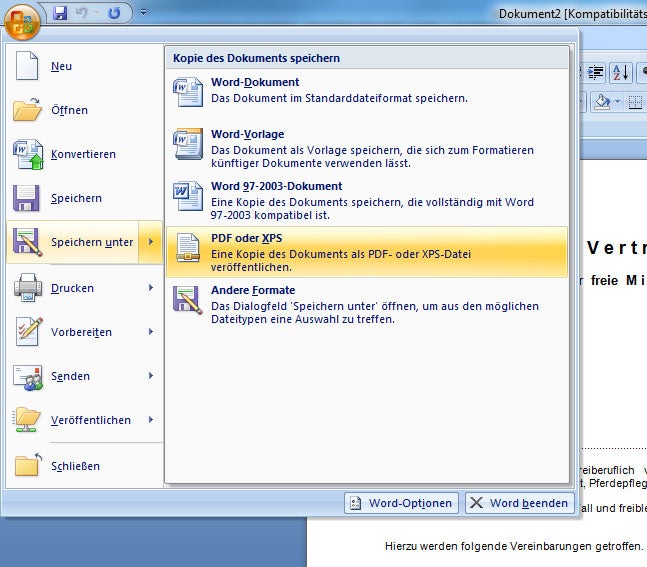Expand the Drucken submenu arrow
The height and width of the screenshot is (567, 647).
coord(151,288)
